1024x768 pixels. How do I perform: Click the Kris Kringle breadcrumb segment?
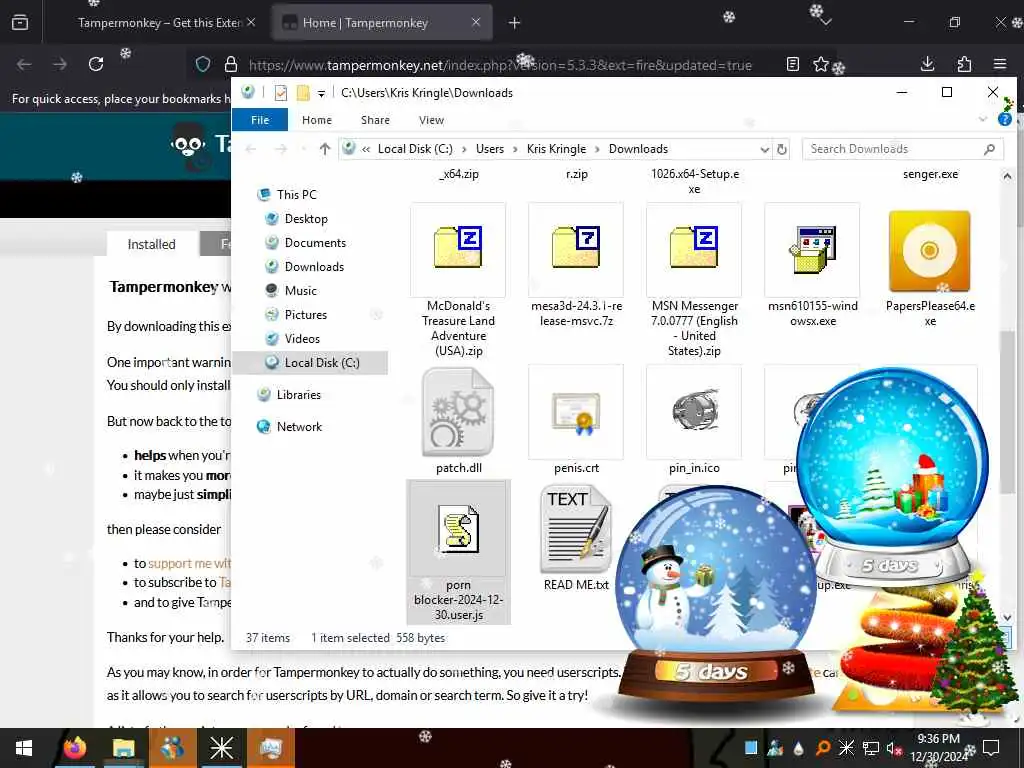(556, 149)
